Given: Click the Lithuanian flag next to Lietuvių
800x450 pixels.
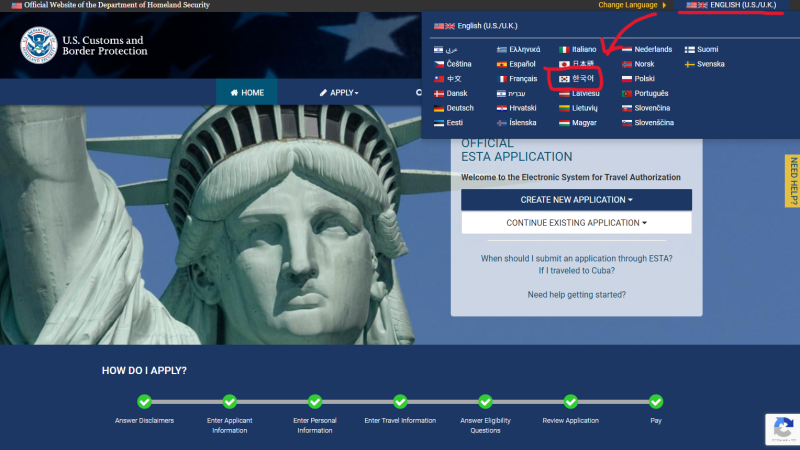Looking at the screenshot, I should 564,108.
